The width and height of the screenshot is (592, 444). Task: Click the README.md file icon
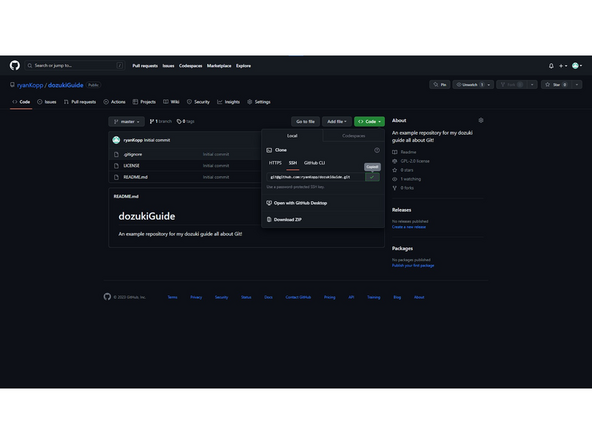pyautogui.click(x=116, y=177)
